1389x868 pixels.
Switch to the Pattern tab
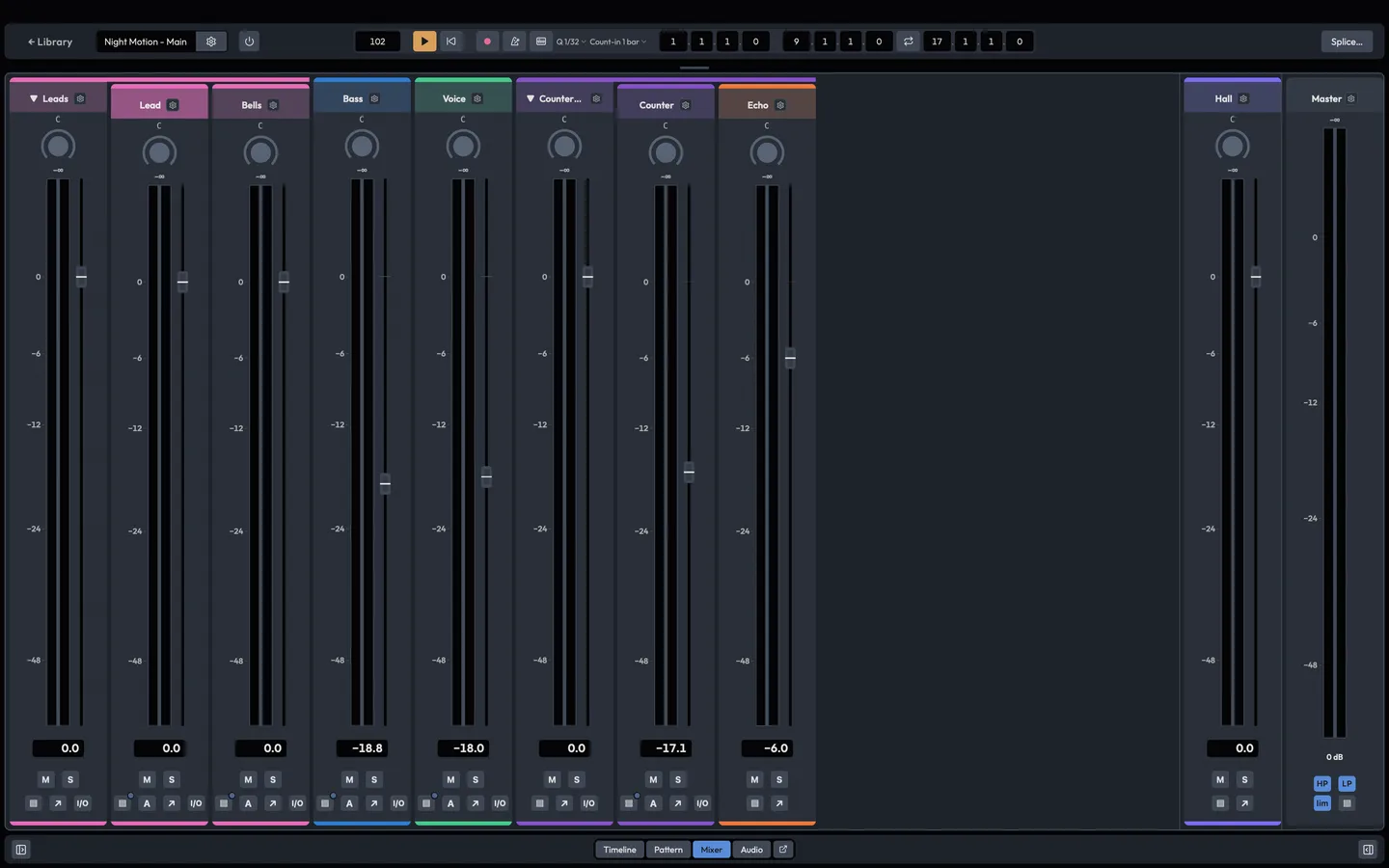point(668,850)
